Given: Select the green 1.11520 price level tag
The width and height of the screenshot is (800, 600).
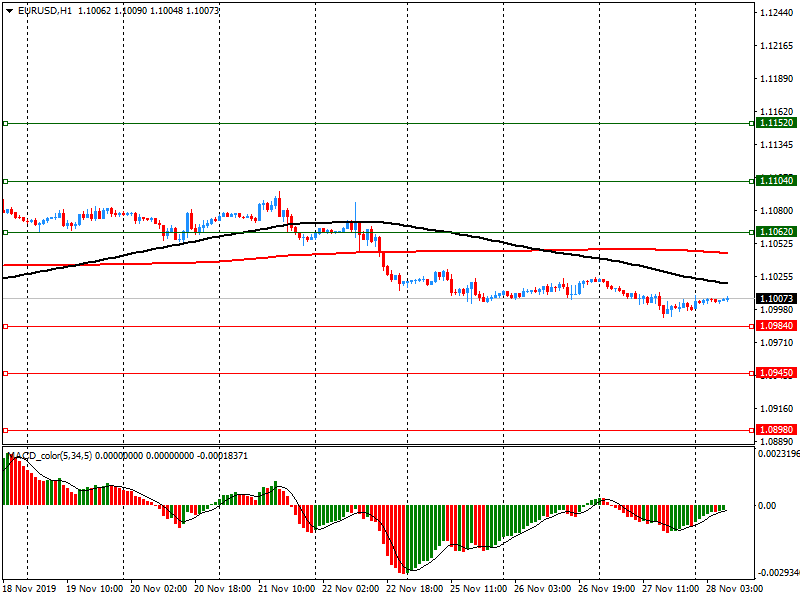Looking at the screenshot, I should (776, 123).
